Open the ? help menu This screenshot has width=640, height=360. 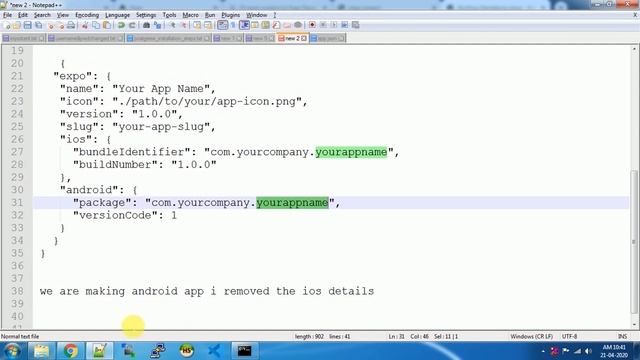click(x=275, y=15)
